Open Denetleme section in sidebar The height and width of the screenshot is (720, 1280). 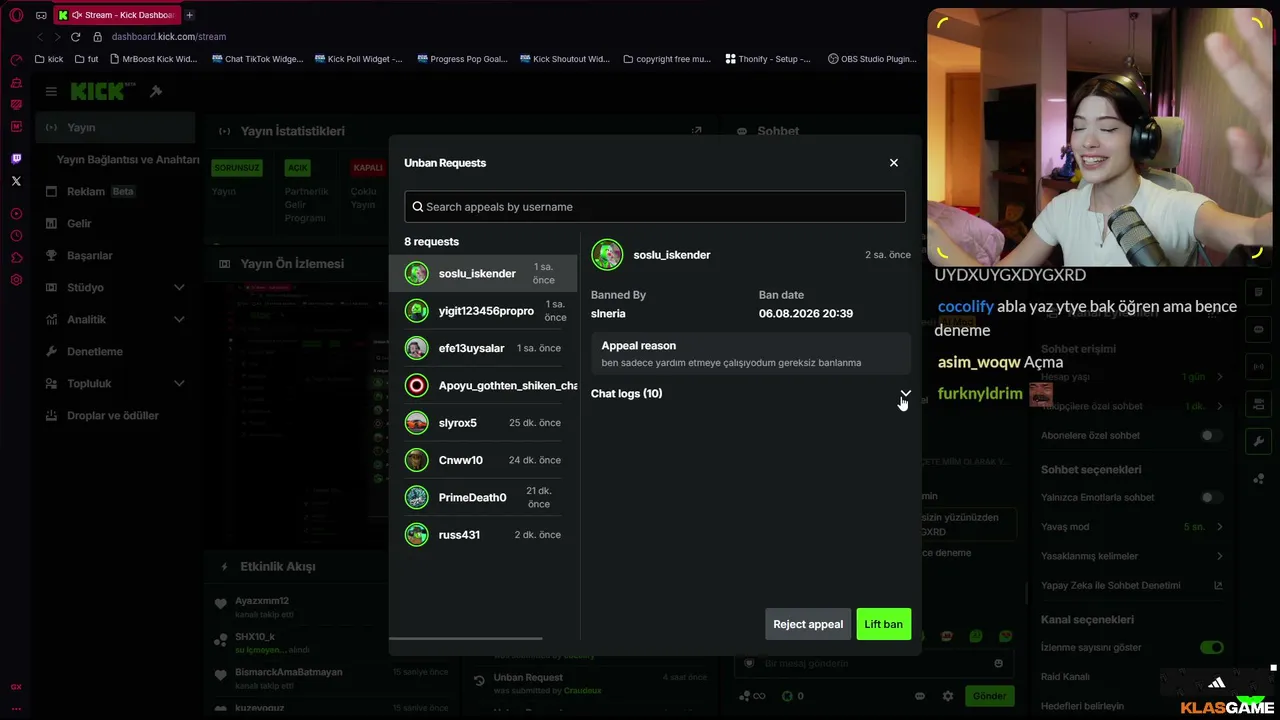point(116,352)
